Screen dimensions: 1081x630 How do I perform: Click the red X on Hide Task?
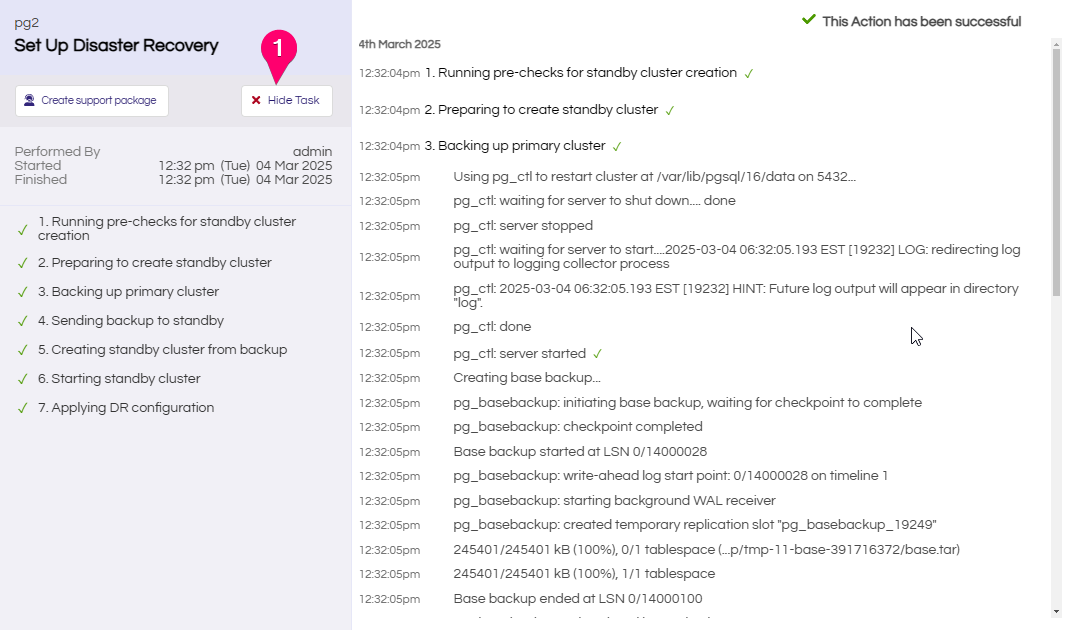[x=256, y=100]
